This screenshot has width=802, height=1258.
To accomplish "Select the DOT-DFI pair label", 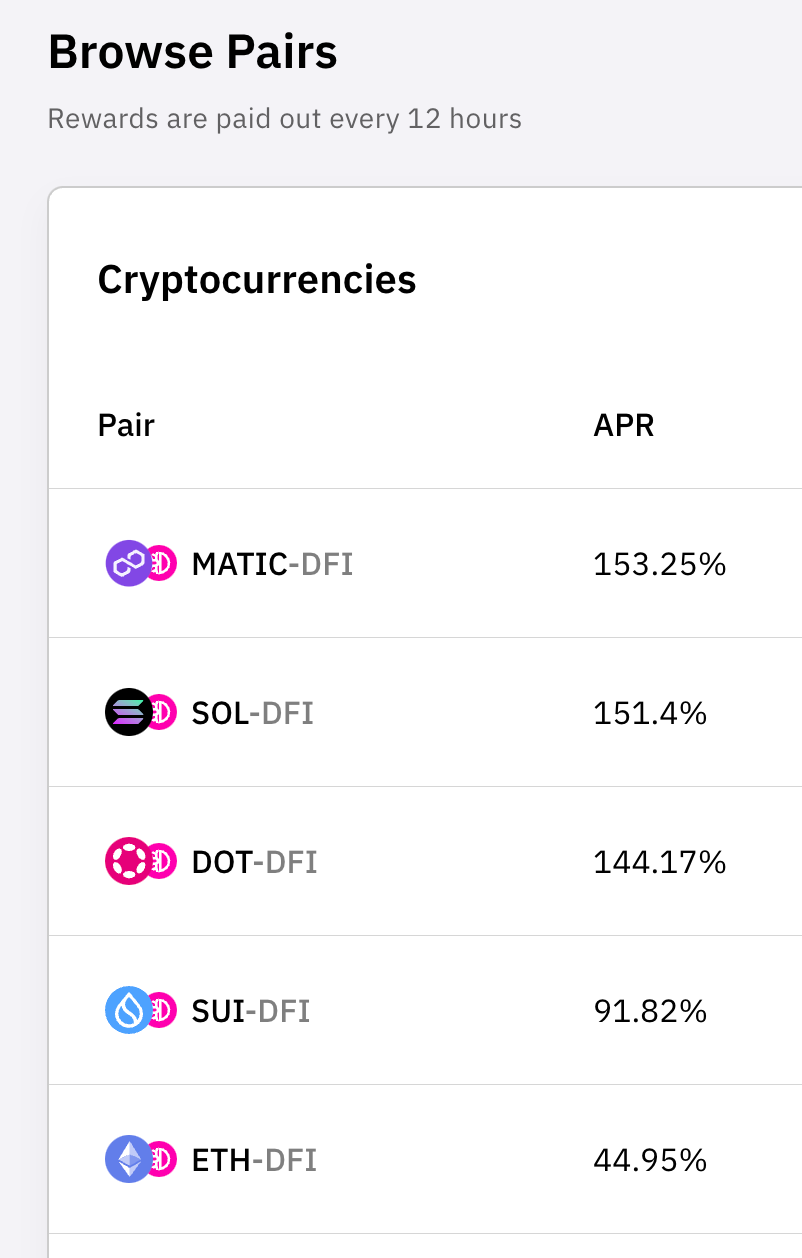I will tap(254, 863).
